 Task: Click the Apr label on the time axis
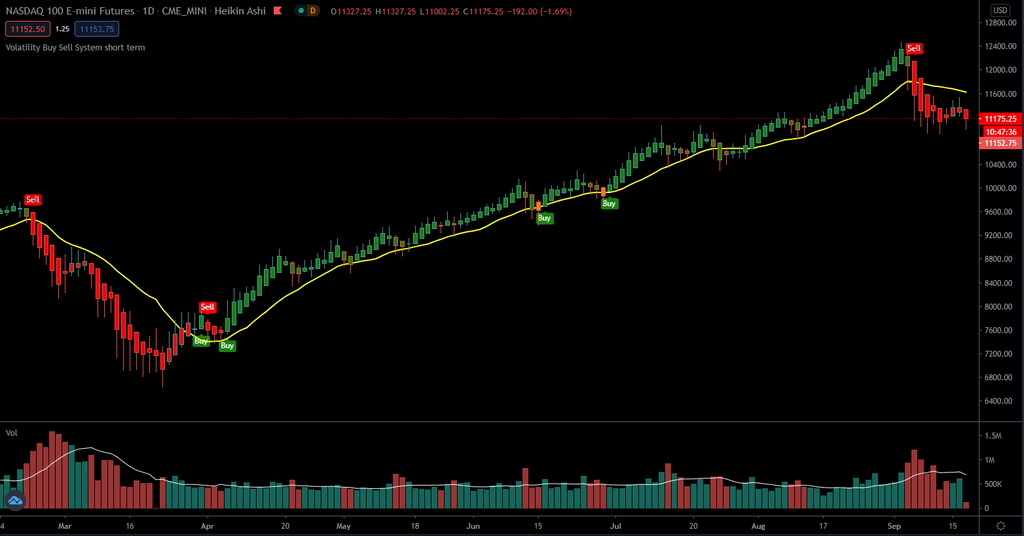[207, 526]
